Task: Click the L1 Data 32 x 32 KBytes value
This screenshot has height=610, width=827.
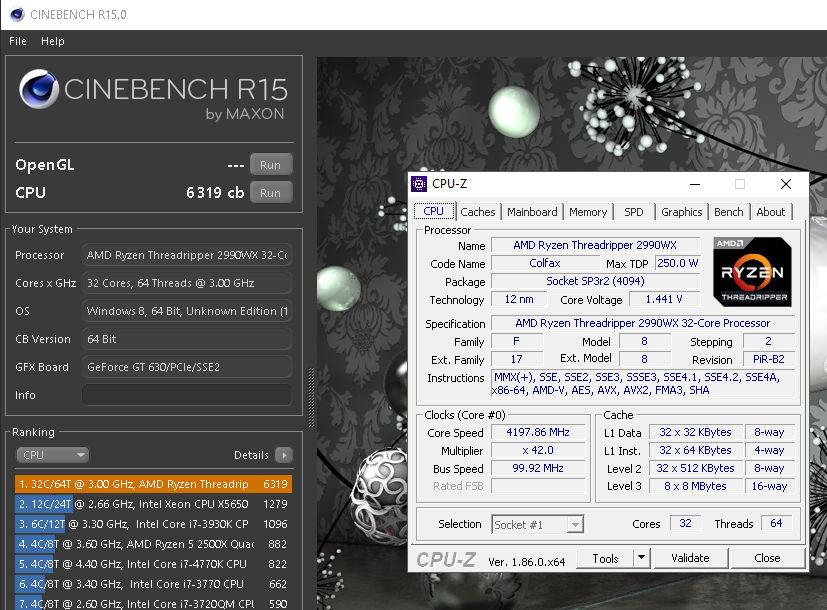Action: click(696, 432)
